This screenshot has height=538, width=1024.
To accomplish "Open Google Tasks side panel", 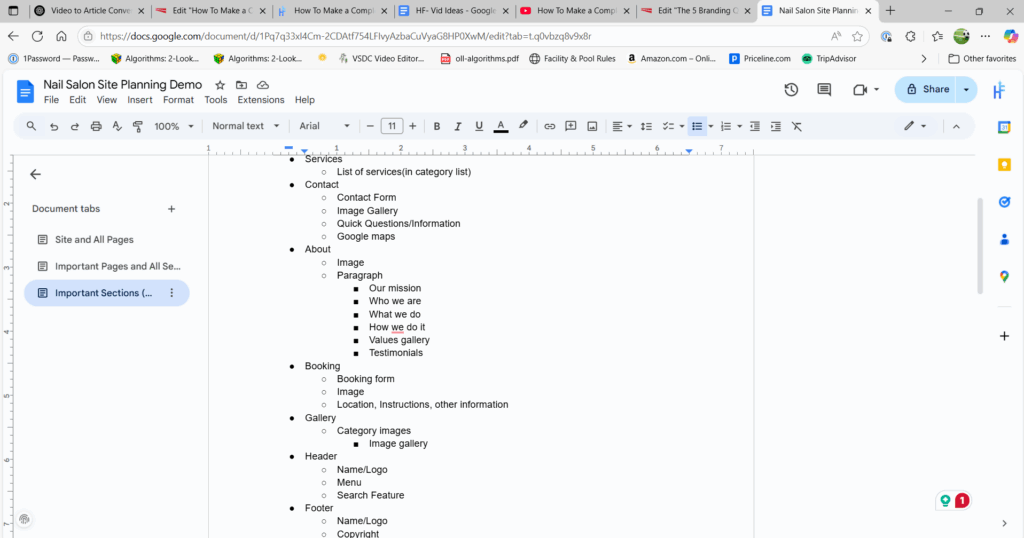I will coord(1004,202).
